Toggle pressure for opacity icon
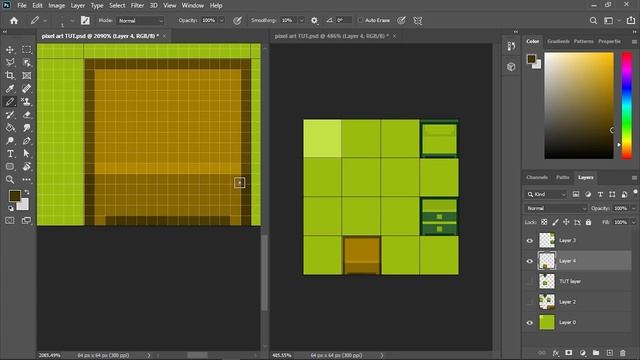Viewport: 640px width, 360px height. [237, 20]
